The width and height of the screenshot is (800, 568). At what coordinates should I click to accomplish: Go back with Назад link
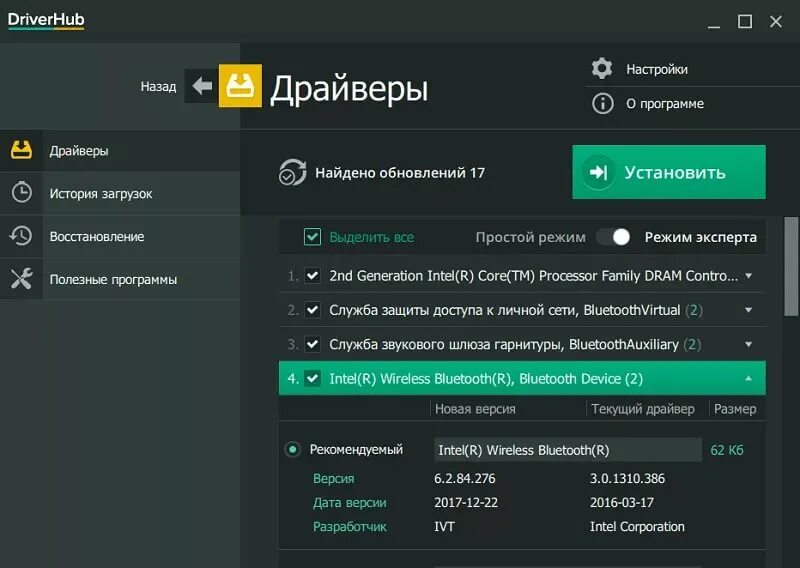(158, 86)
